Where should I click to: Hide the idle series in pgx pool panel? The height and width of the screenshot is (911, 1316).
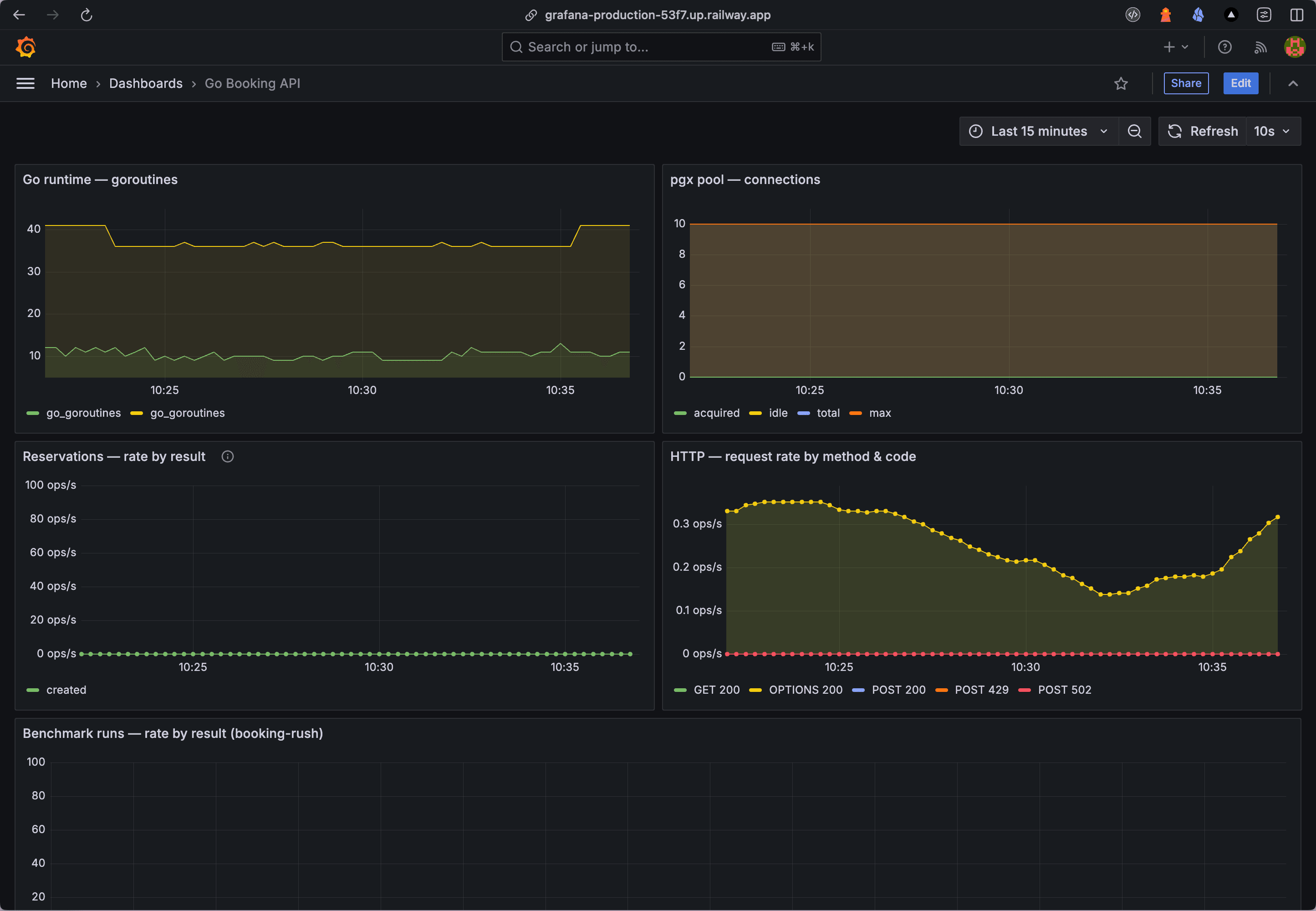point(777,413)
